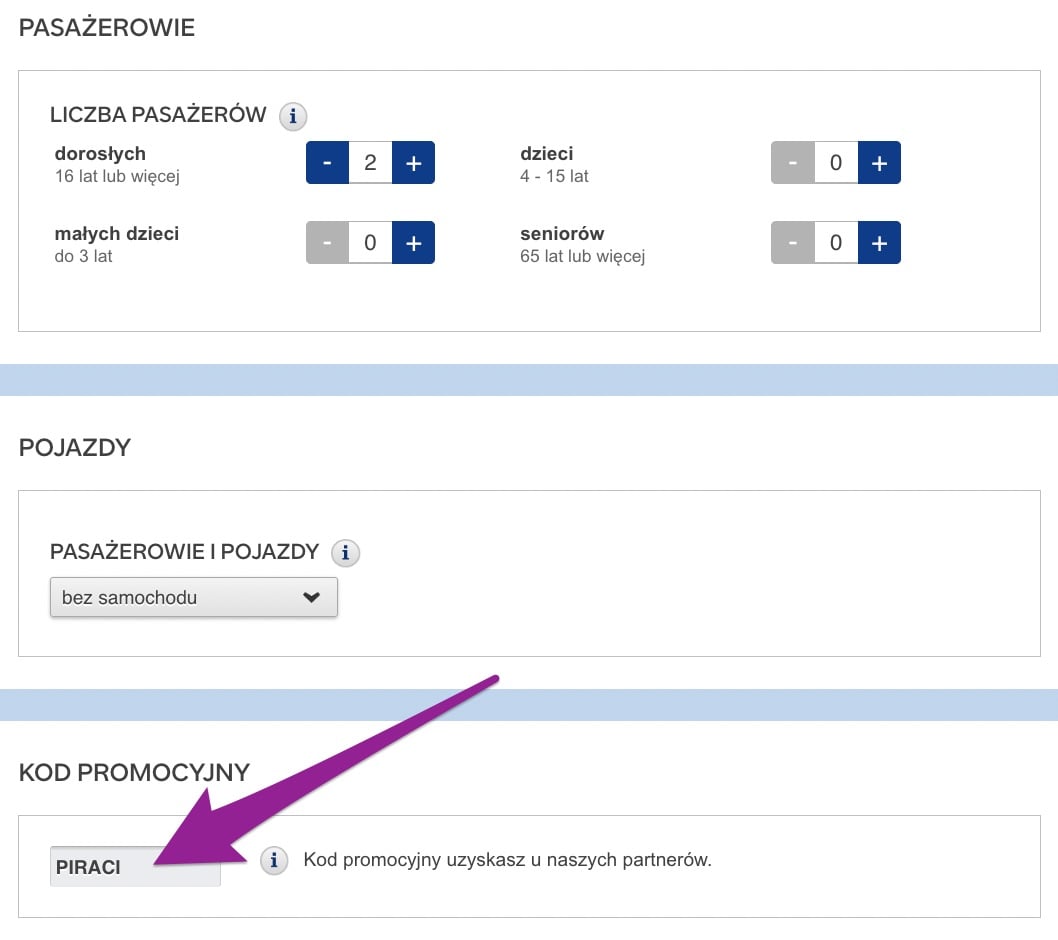
Task: Select the dzieci quantity value field
Action: point(836,163)
